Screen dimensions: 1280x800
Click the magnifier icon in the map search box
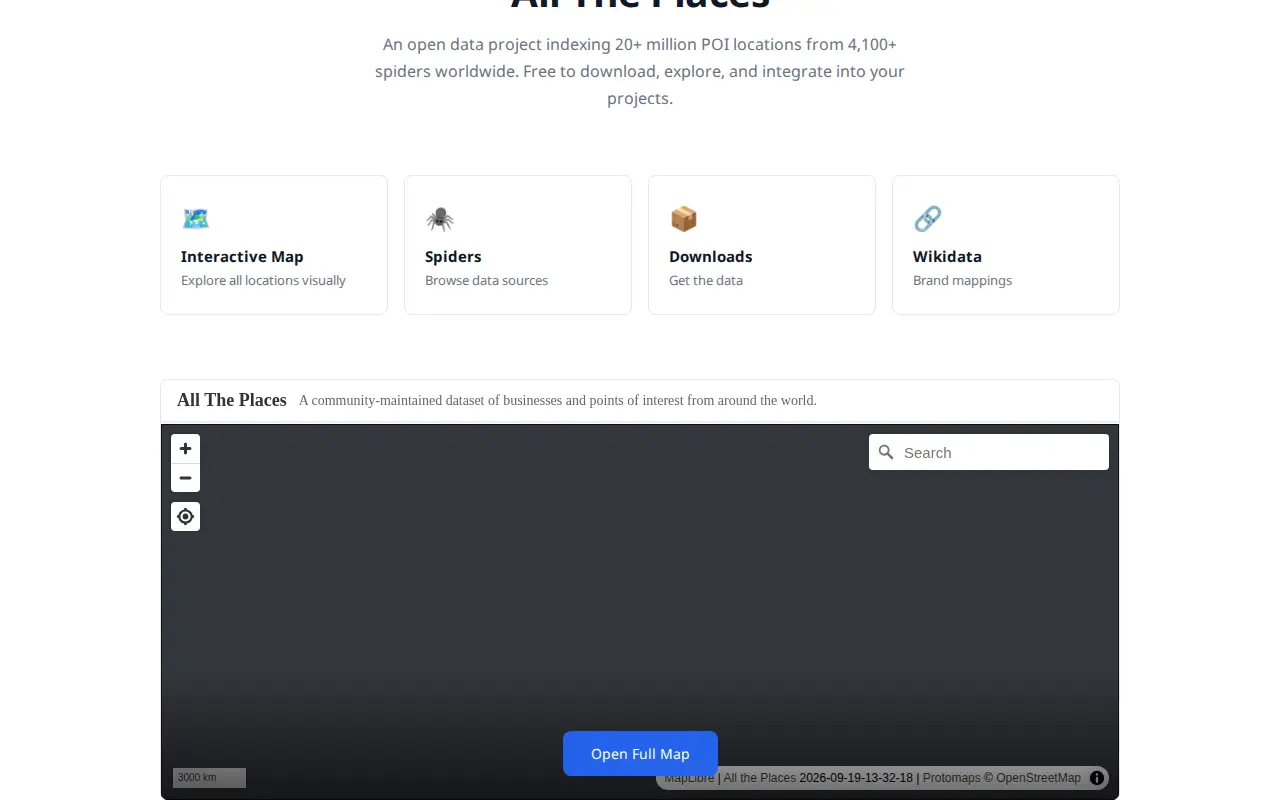pos(886,452)
